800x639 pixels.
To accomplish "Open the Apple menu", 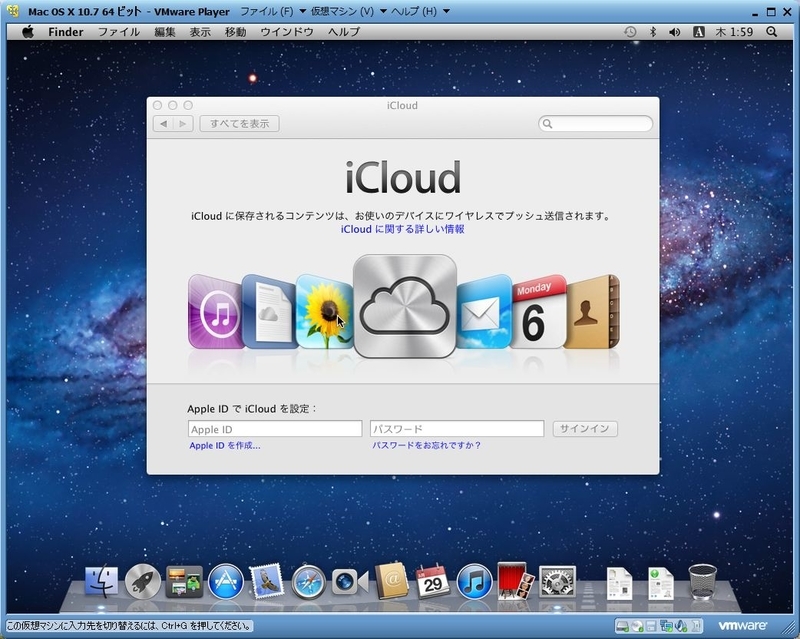I will pos(28,32).
